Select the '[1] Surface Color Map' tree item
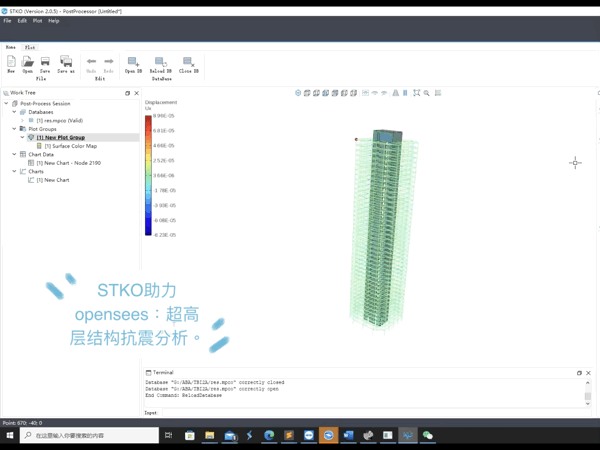Image resolution: width=600 pixels, height=450 pixels. coord(70,146)
